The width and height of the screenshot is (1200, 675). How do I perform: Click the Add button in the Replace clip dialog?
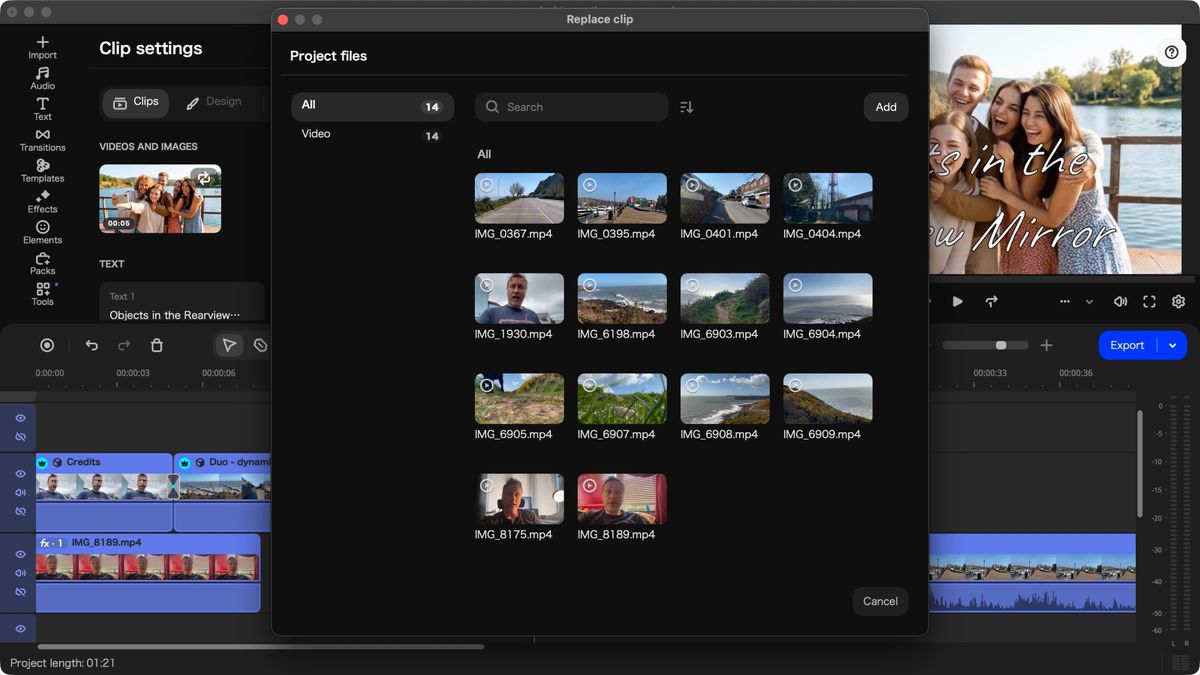886,107
